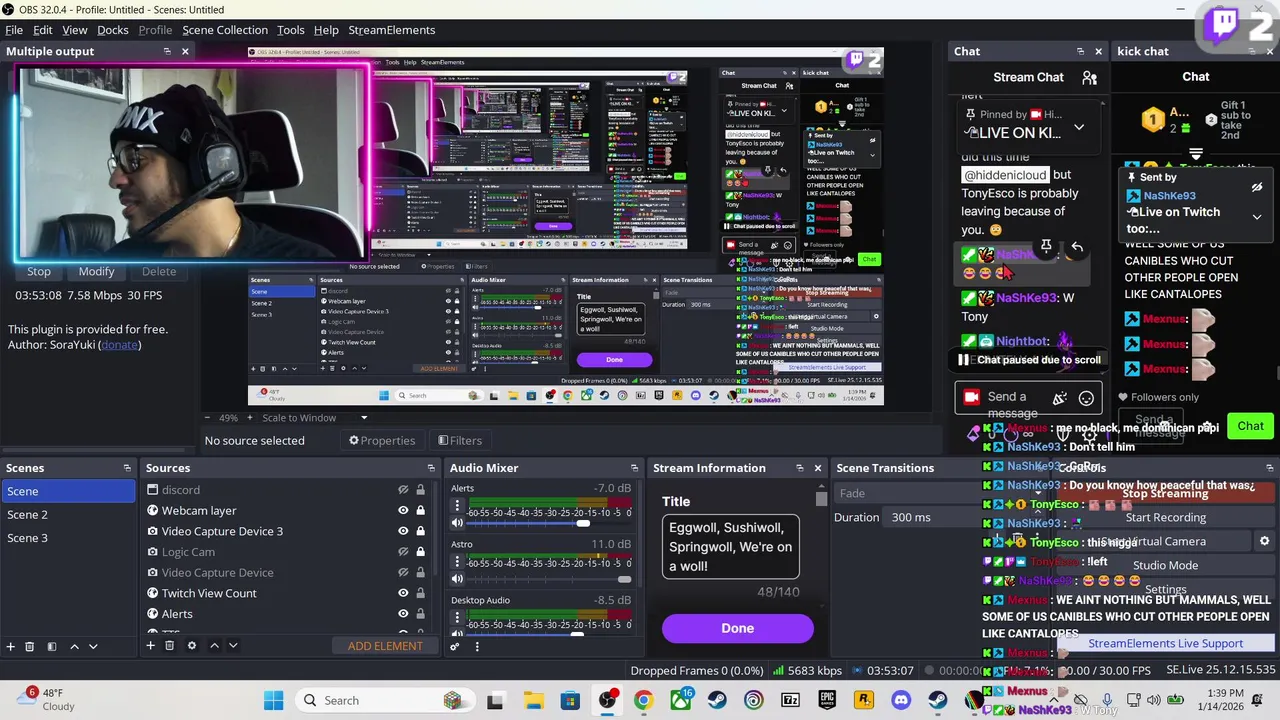Screen dimensions: 1280x720
Task: Move source up in Sources toolbar
Action: (214, 646)
